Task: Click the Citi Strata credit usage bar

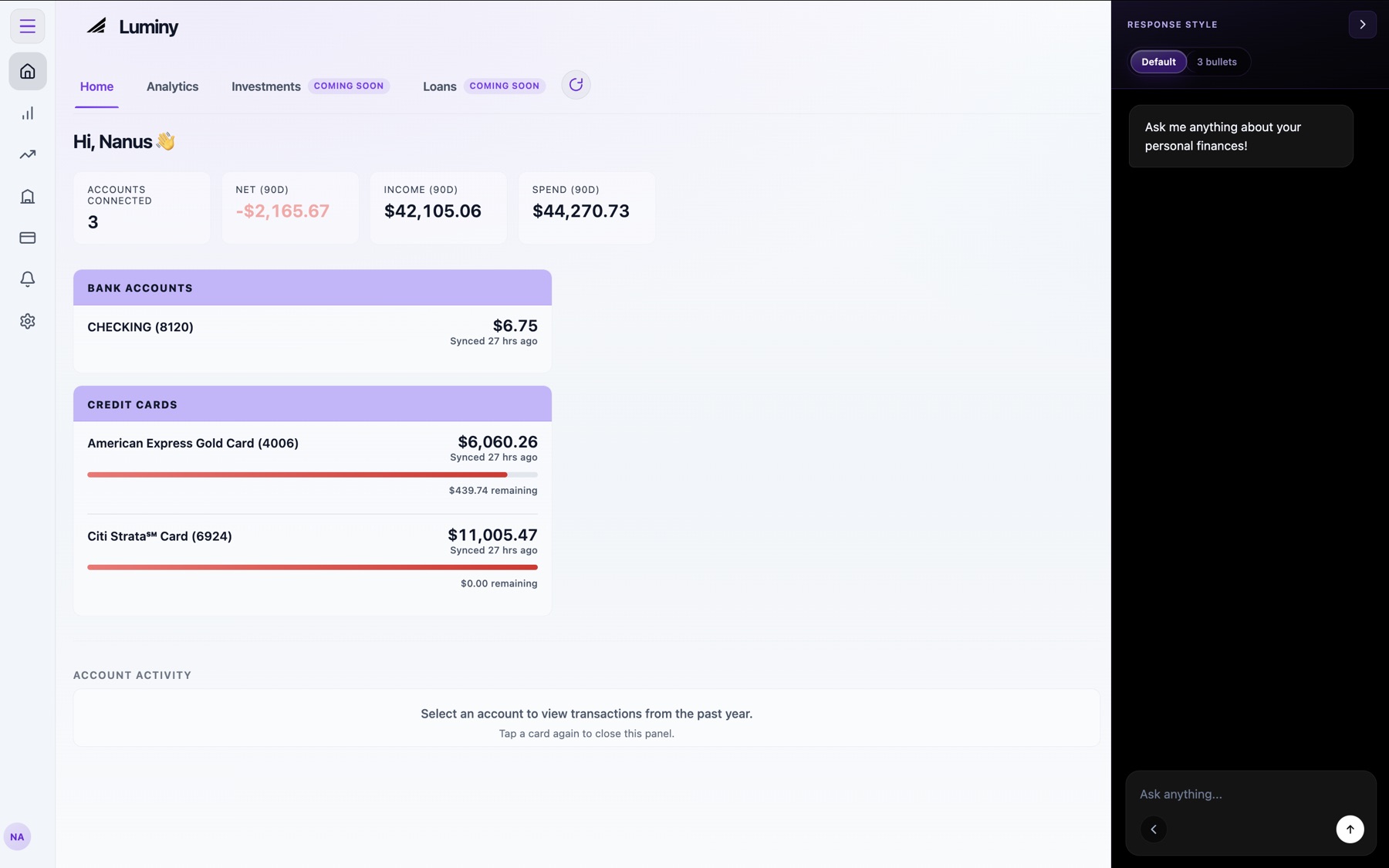Action: [312, 567]
